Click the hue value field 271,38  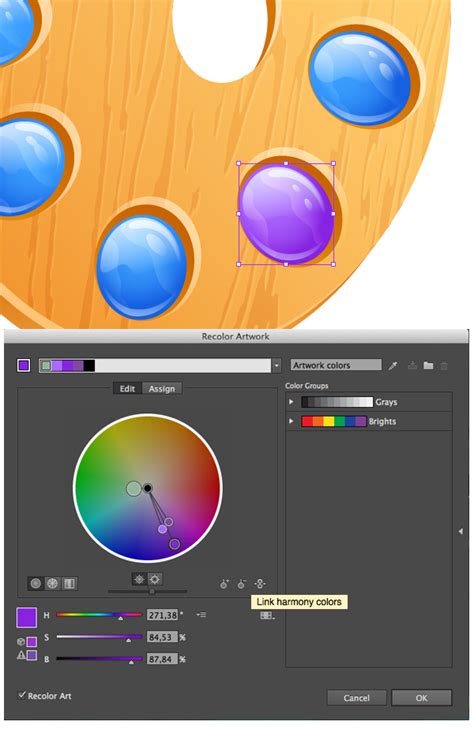(162, 615)
